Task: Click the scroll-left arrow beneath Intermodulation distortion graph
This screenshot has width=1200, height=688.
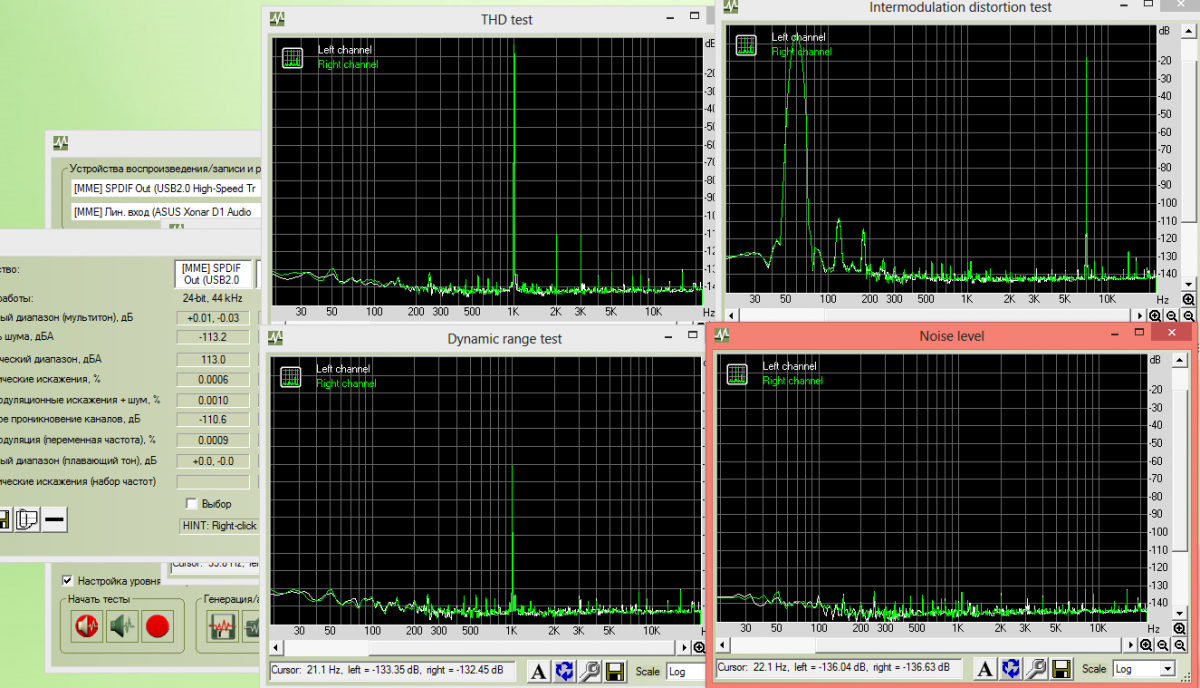Action: point(733,315)
